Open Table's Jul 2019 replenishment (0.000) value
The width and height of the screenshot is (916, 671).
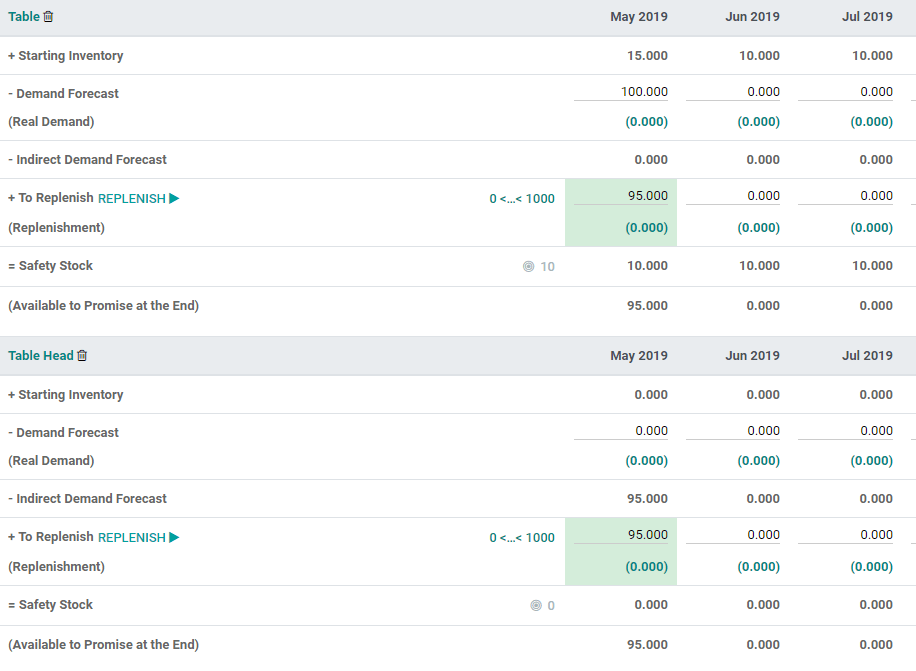(x=871, y=228)
